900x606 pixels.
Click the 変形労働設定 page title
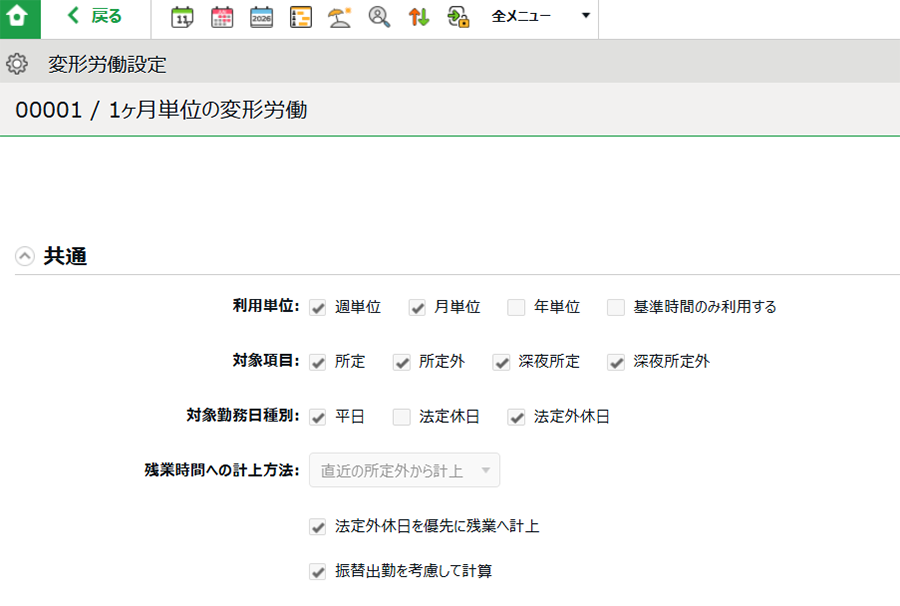(107, 64)
